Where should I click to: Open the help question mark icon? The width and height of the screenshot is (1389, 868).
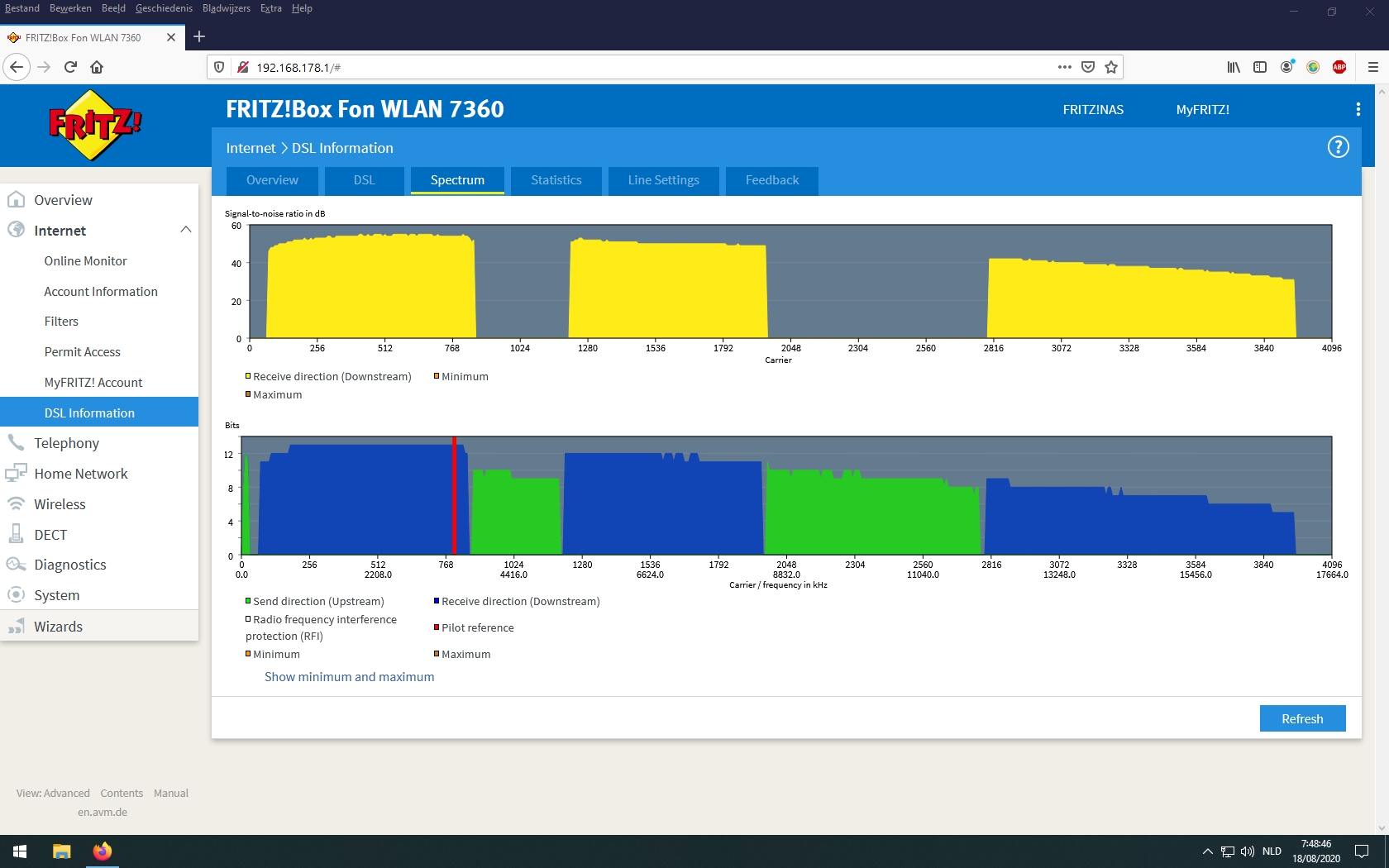coord(1338,147)
